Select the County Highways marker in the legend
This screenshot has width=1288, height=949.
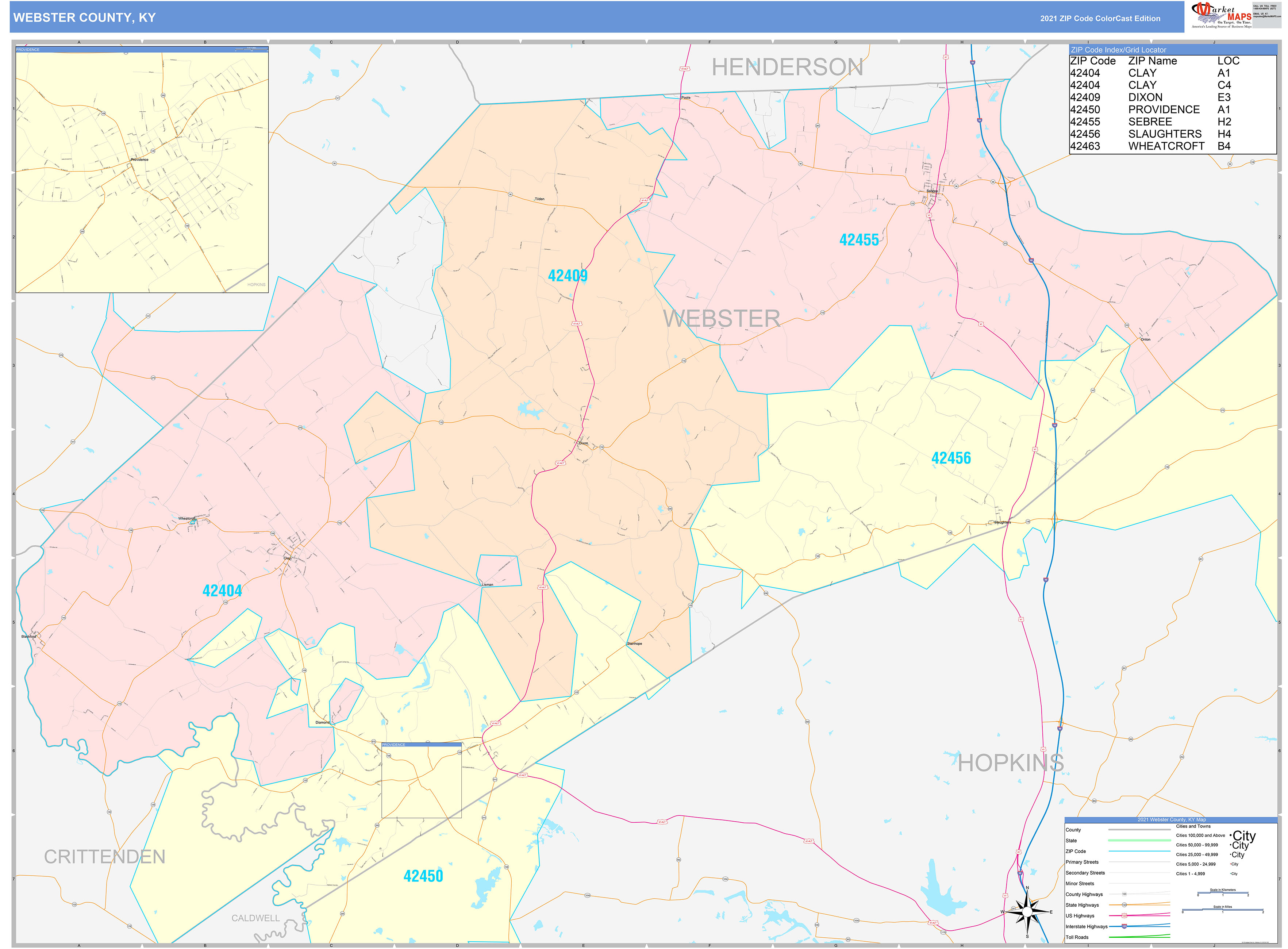[1124, 894]
